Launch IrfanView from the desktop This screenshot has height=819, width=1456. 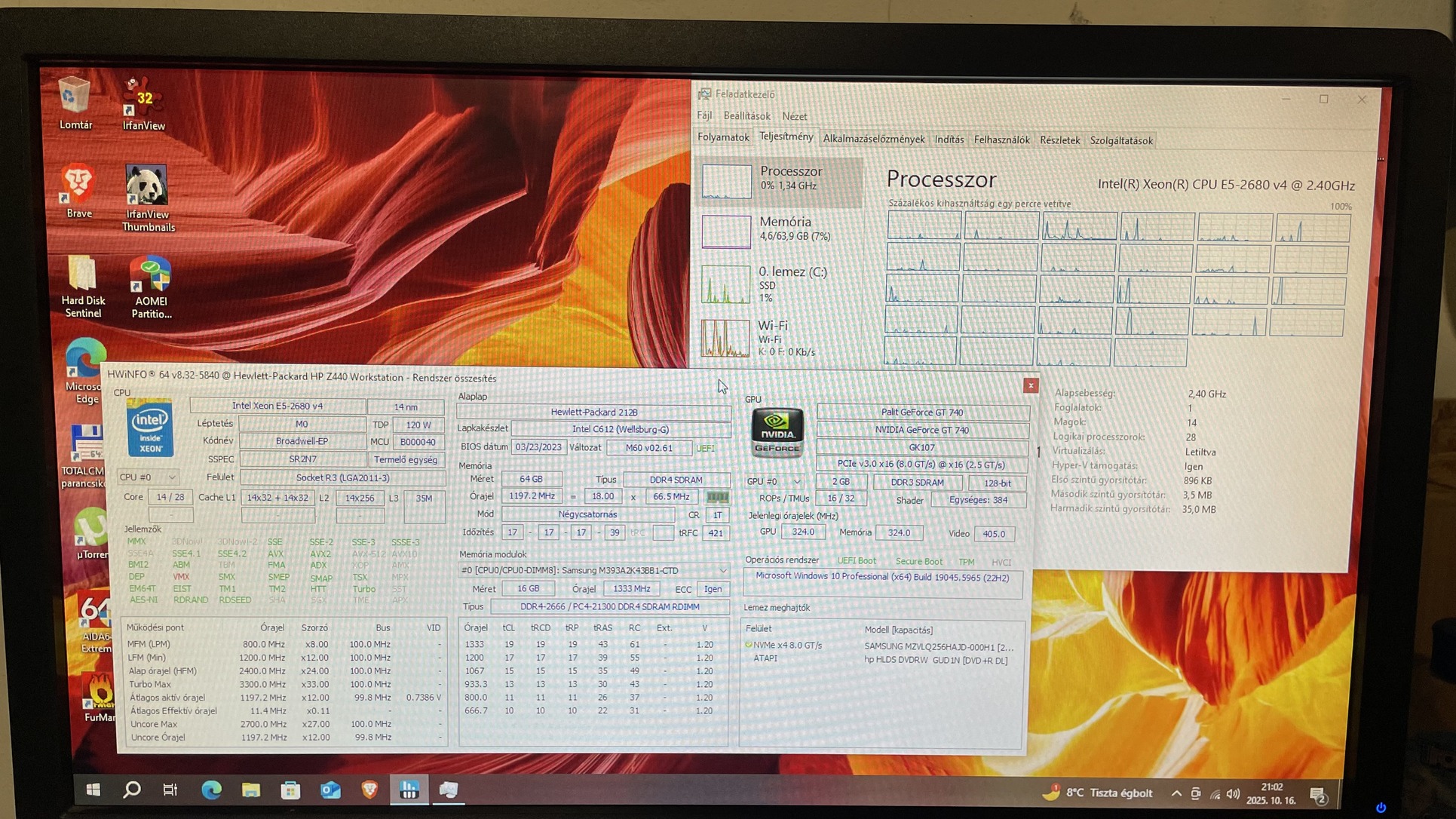click(x=143, y=102)
